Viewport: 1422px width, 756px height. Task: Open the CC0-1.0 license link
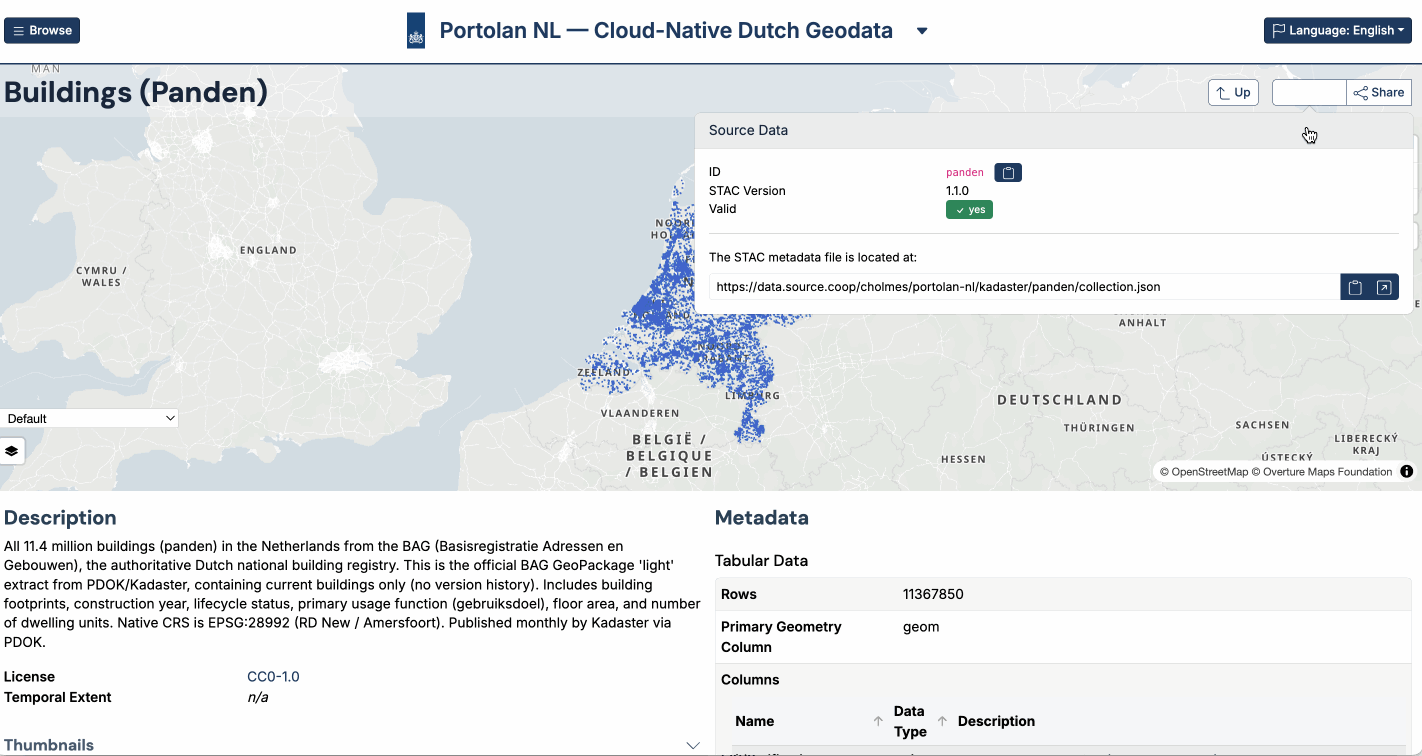[273, 677]
